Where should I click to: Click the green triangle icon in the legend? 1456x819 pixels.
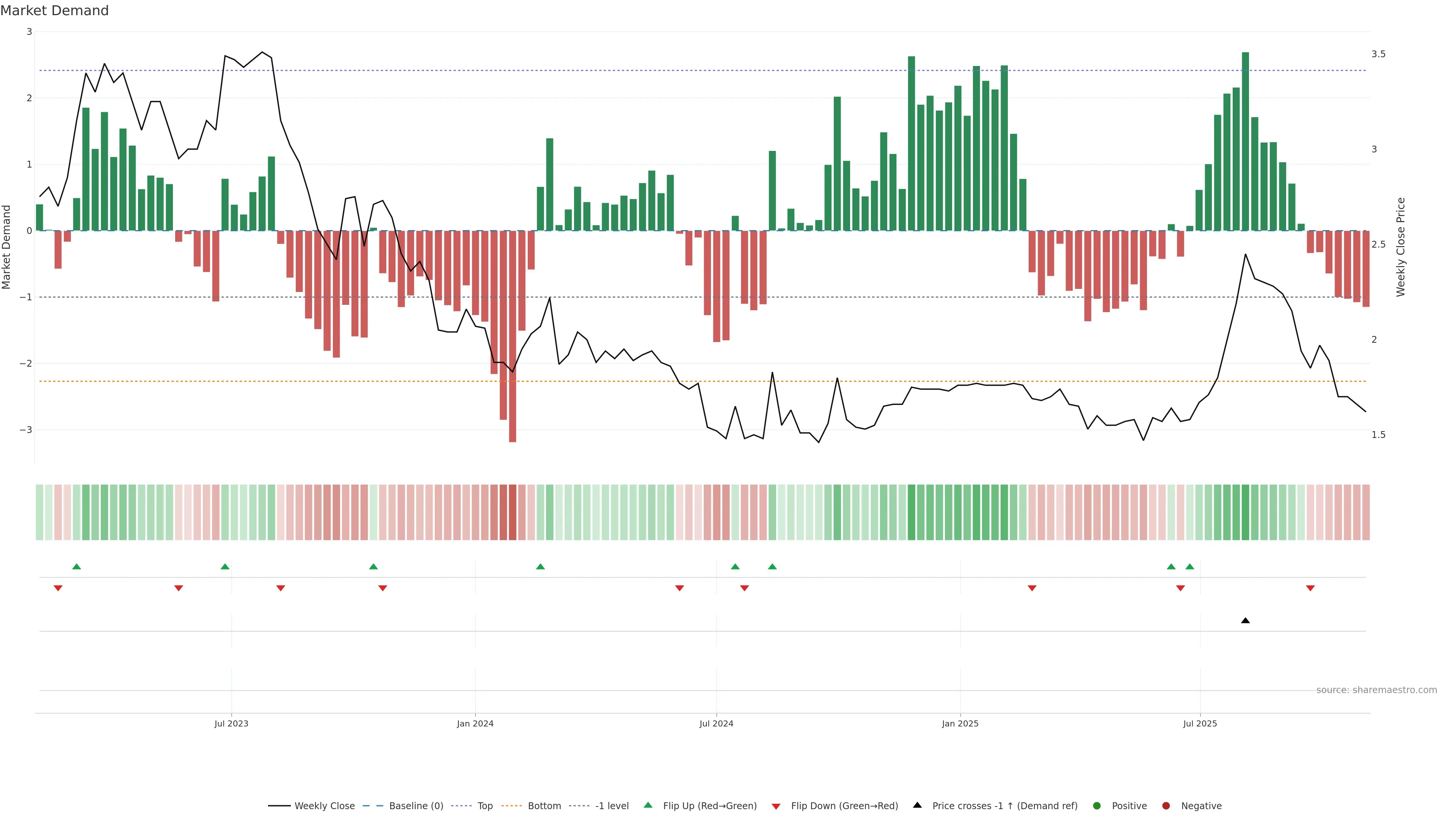[648, 805]
